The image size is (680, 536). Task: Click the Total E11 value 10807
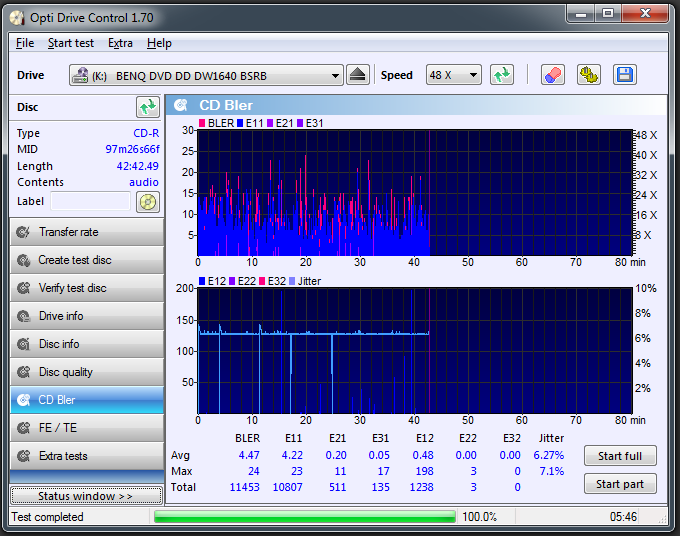pyautogui.click(x=288, y=487)
